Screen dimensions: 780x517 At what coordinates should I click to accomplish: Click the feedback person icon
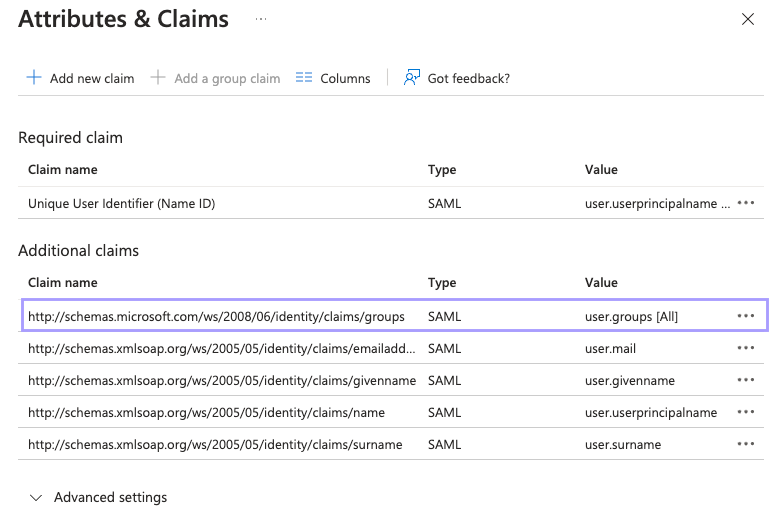coord(412,78)
